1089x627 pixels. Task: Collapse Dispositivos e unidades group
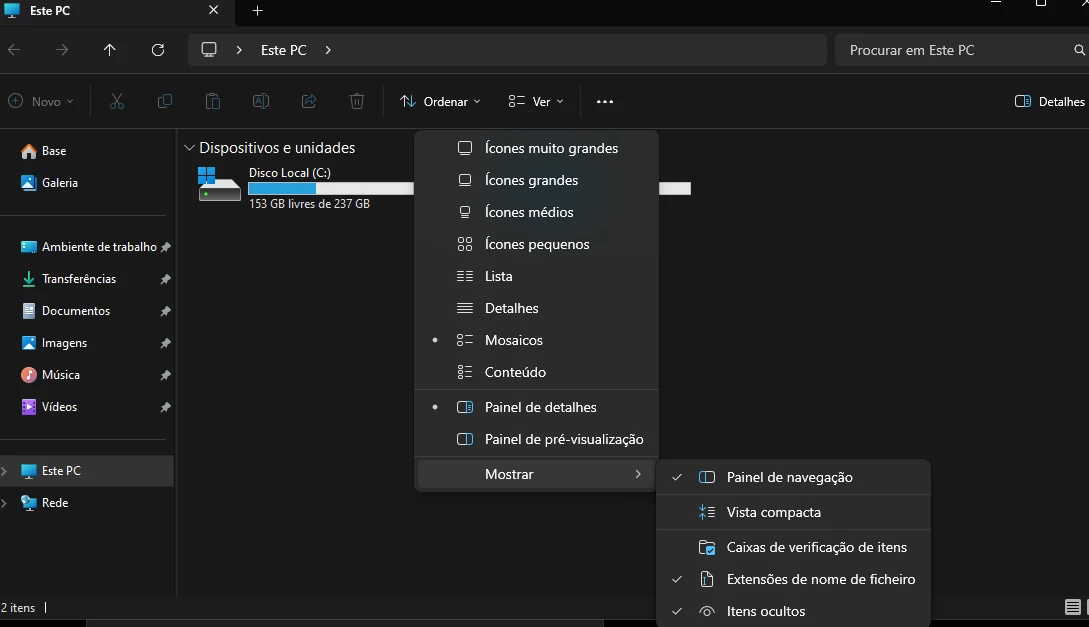tap(189, 148)
